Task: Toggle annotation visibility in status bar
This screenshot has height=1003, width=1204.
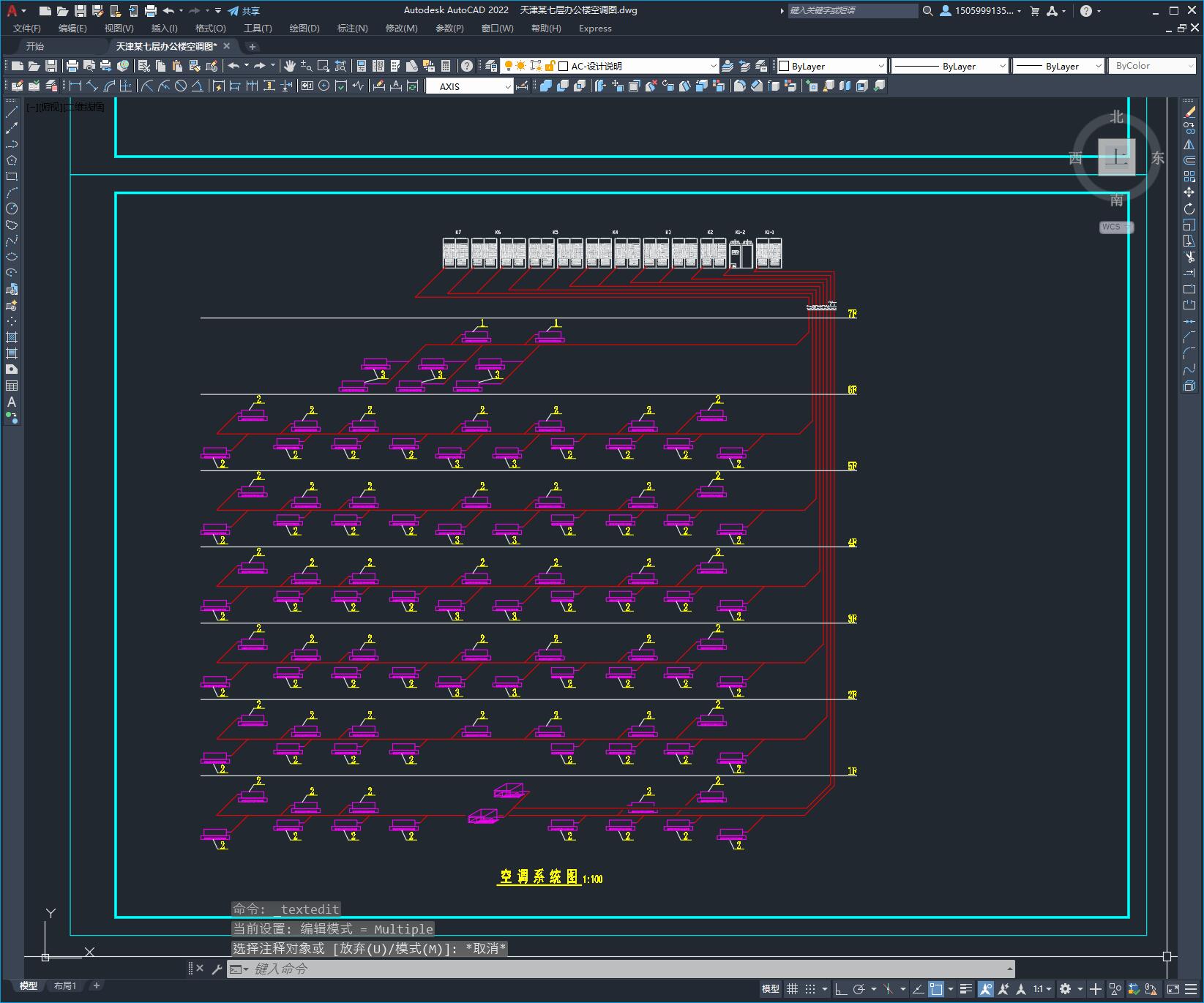Action: click(985, 989)
